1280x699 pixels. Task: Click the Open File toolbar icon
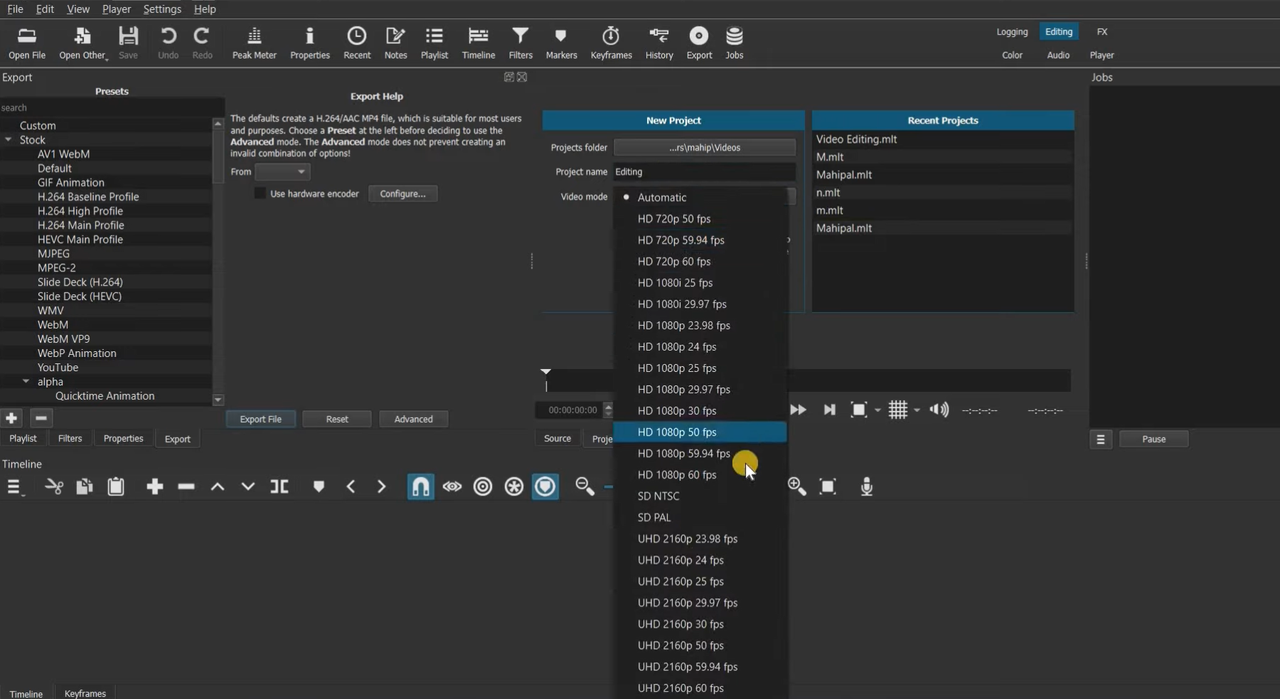pyautogui.click(x=27, y=43)
